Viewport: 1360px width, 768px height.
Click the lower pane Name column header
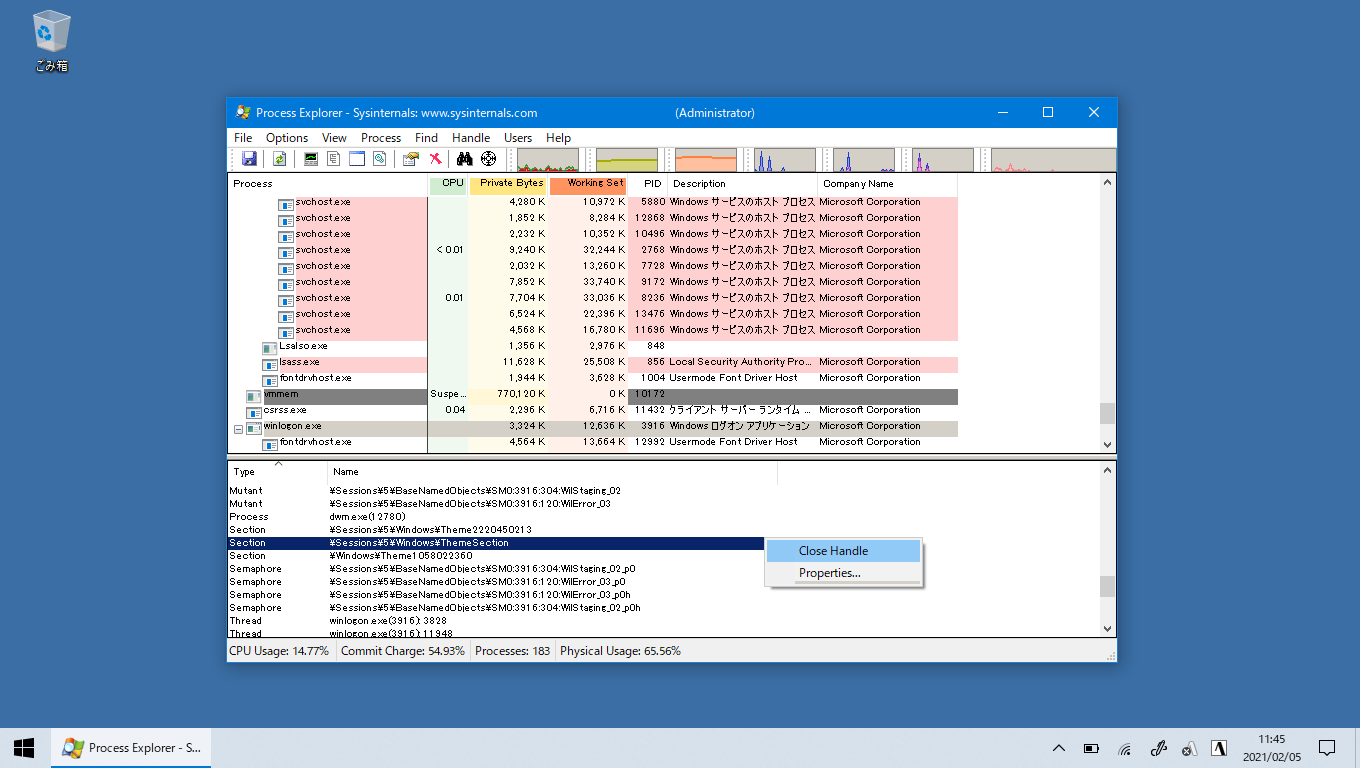pyautogui.click(x=552, y=472)
